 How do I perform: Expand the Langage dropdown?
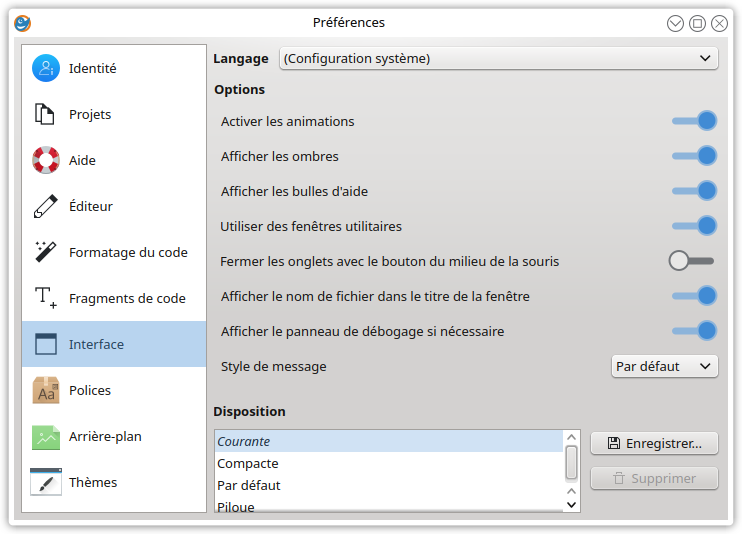pos(499,58)
